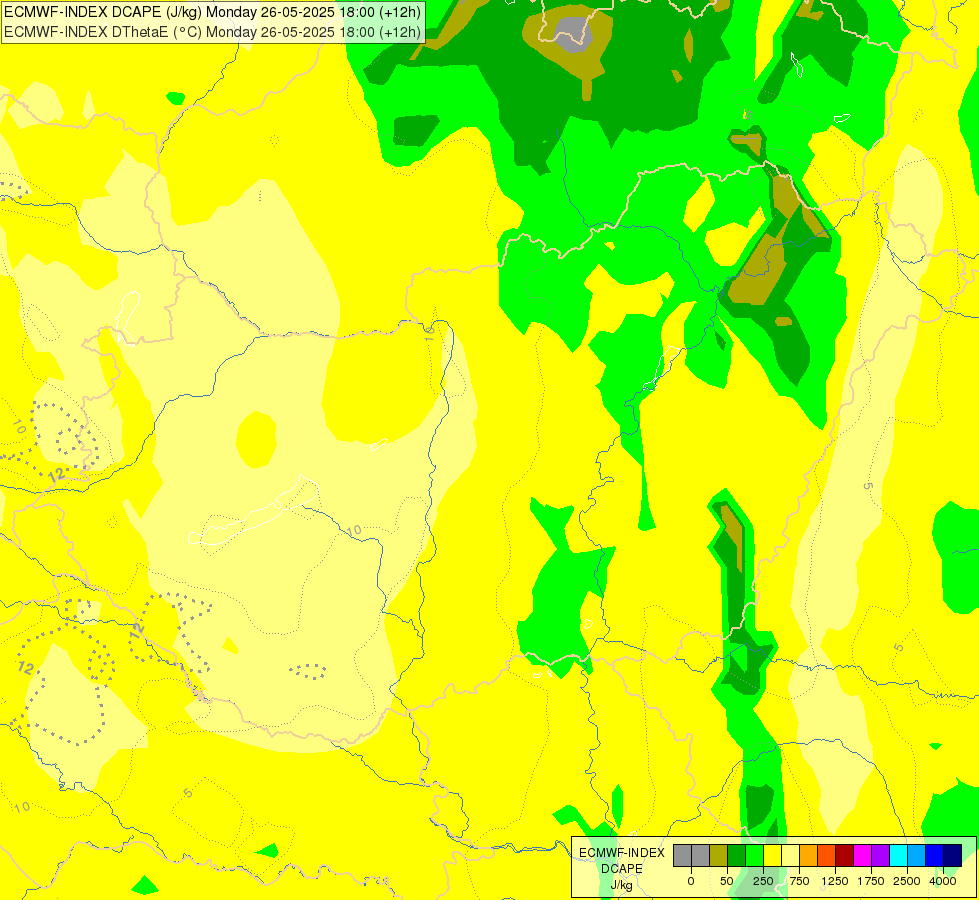
Task: Click the legend value 1750
Action: (x=871, y=881)
